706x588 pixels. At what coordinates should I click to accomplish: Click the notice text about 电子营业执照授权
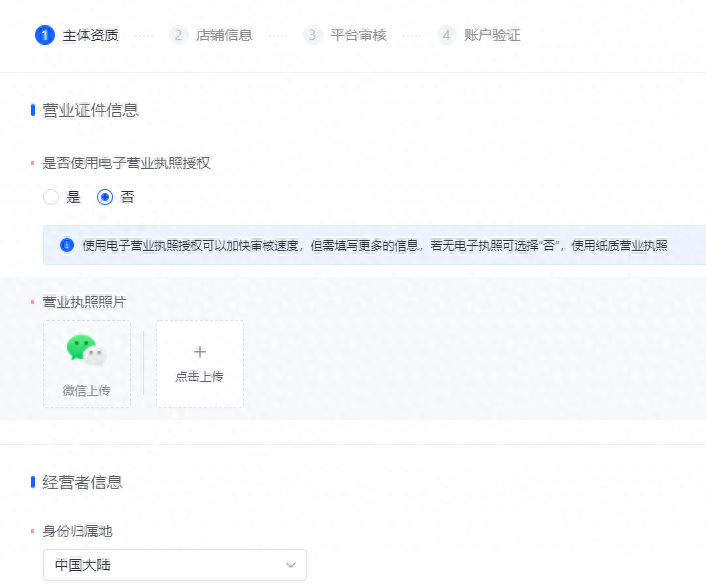click(375, 246)
